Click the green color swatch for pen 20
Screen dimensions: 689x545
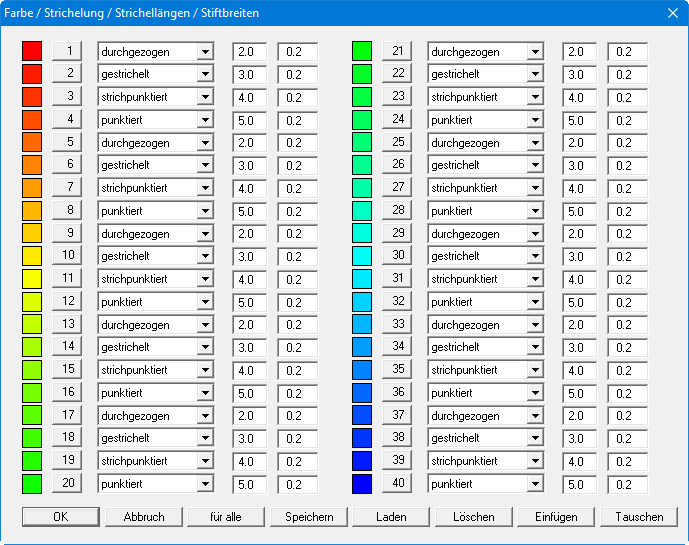[x=32, y=484]
